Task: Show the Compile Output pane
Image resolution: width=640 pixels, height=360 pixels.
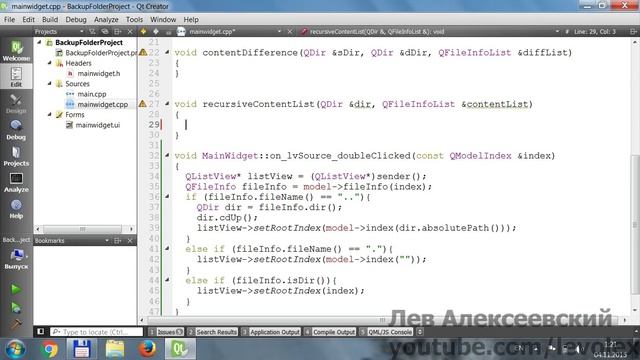Action: tap(330, 332)
